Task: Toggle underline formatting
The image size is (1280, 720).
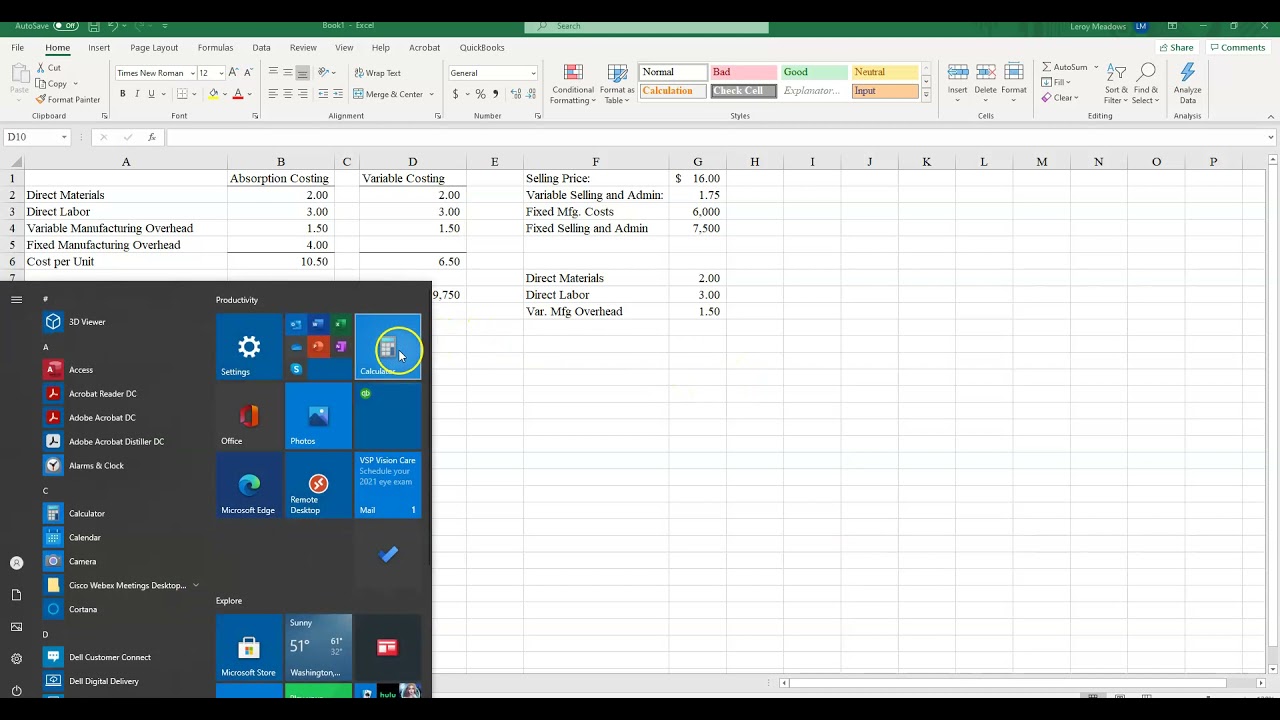Action: [151, 94]
